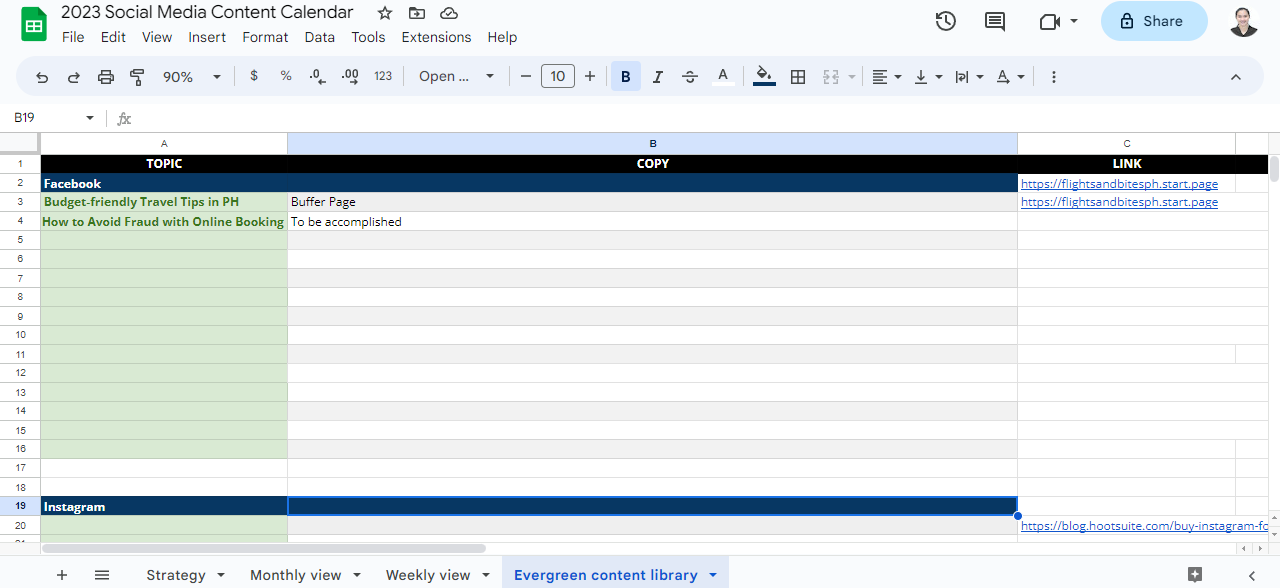Open version history clock icon
Viewport: 1280px width, 588px height.
pos(945,21)
